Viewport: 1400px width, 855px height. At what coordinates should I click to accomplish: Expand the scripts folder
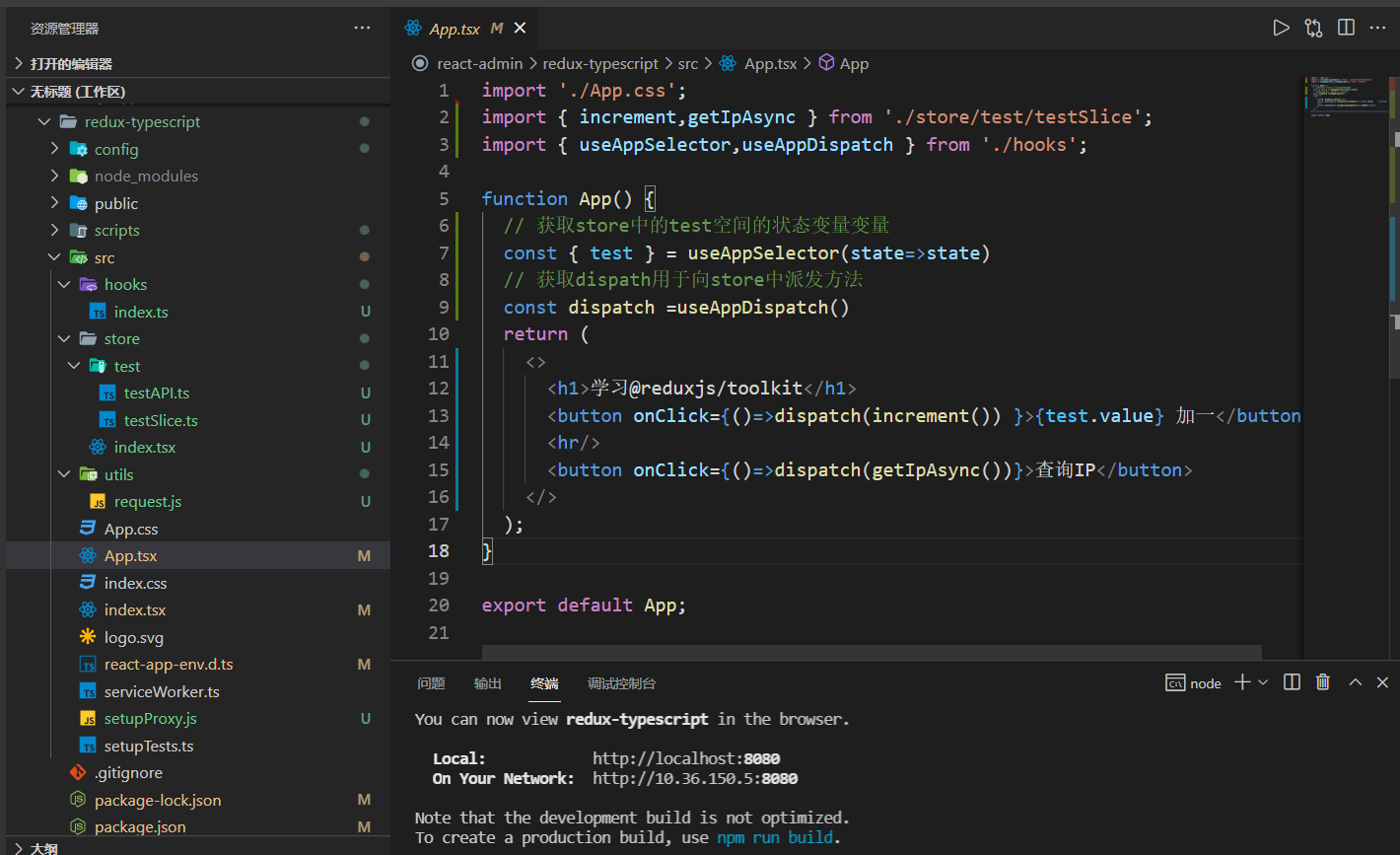[x=55, y=230]
